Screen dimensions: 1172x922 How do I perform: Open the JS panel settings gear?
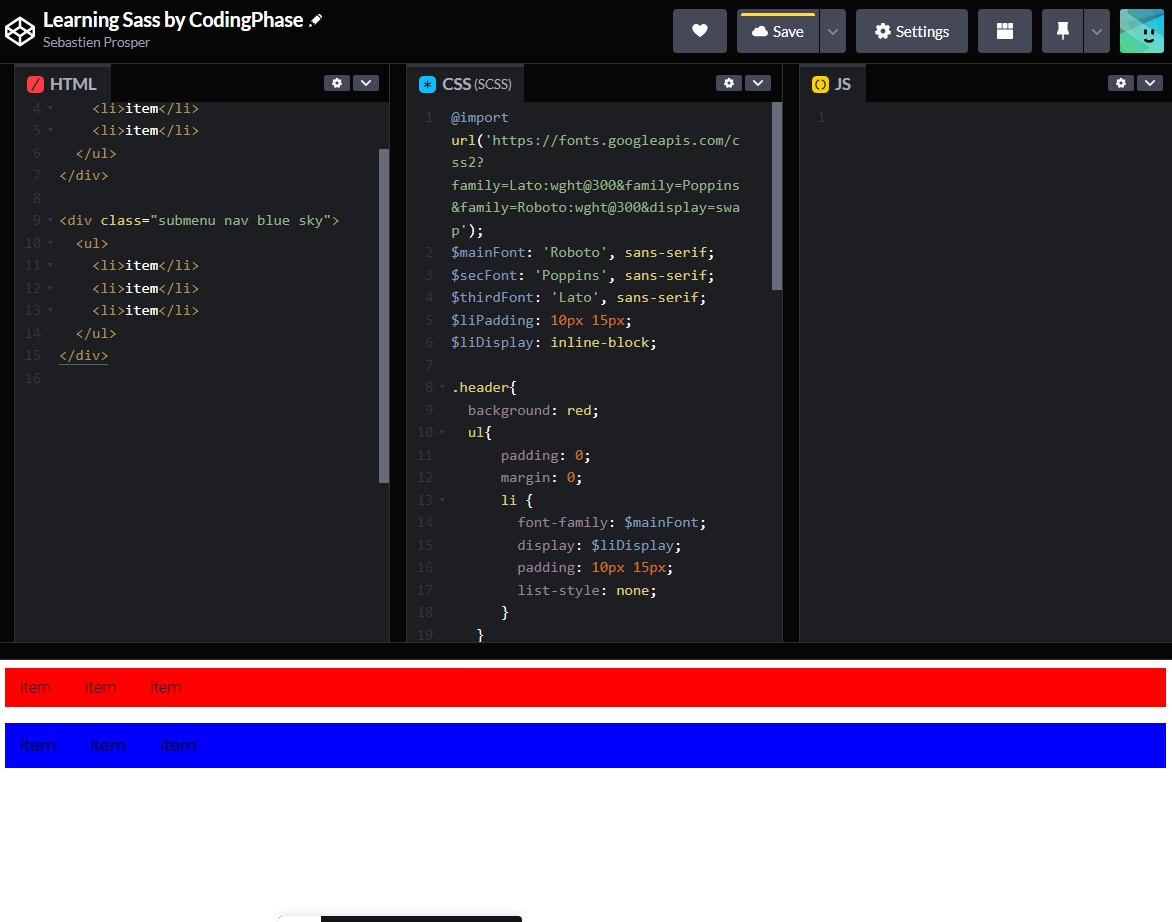[x=1121, y=83]
